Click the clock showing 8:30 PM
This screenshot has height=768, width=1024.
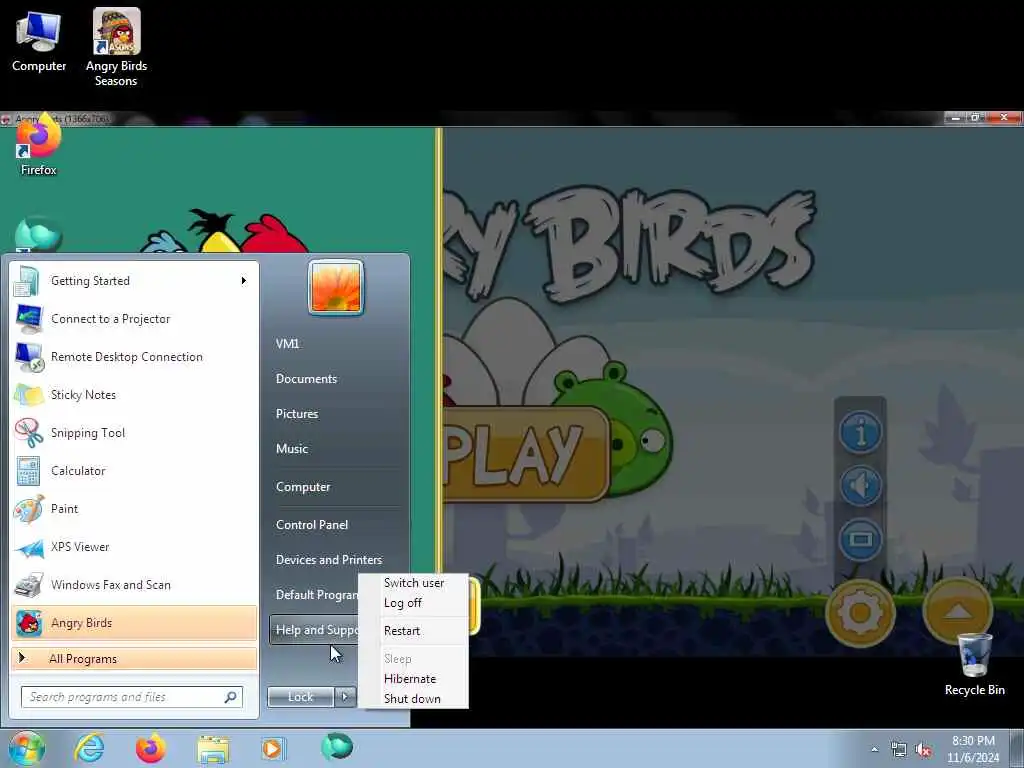click(973, 749)
